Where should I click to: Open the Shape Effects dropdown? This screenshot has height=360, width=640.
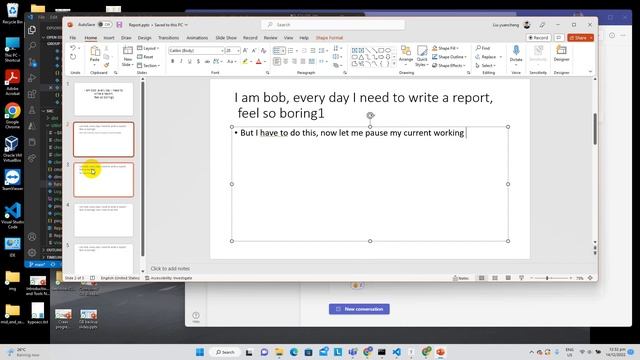[x=449, y=65]
